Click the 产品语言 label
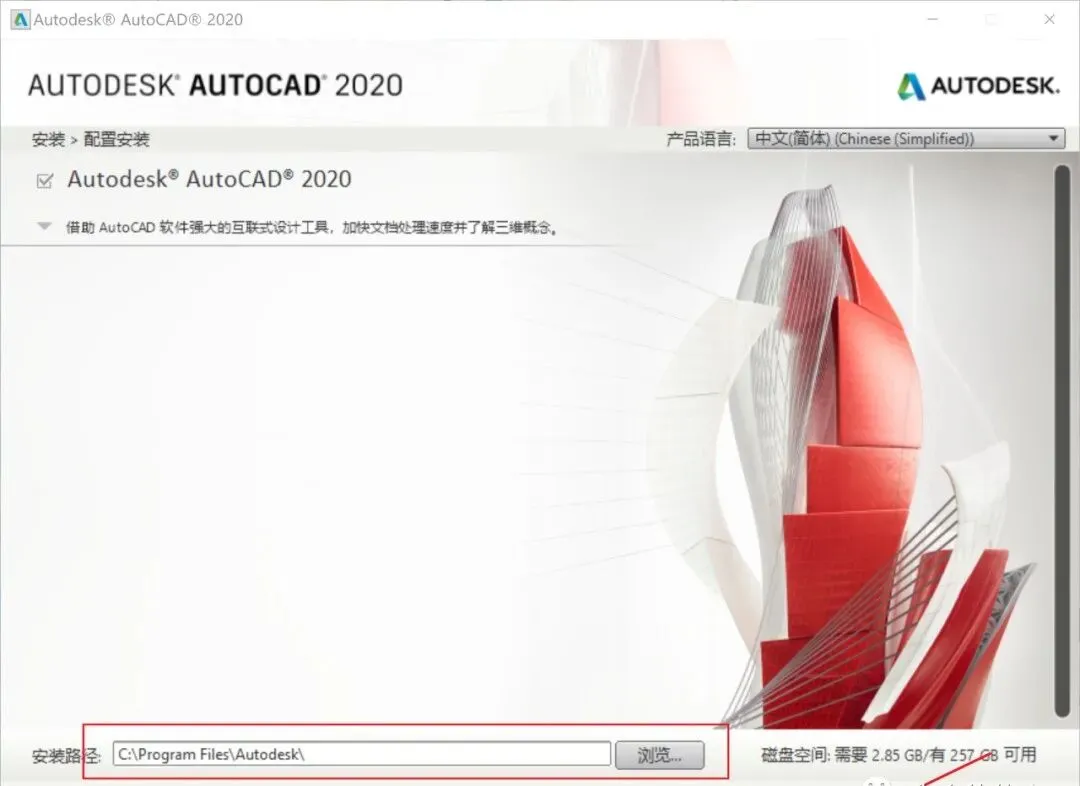The image size is (1080, 786). click(x=700, y=139)
